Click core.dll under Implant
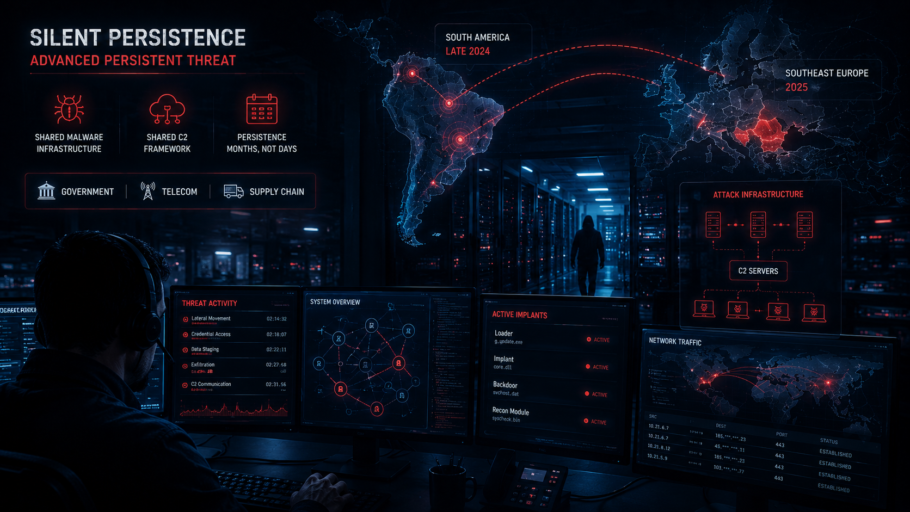910x512 pixels. pos(503,367)
